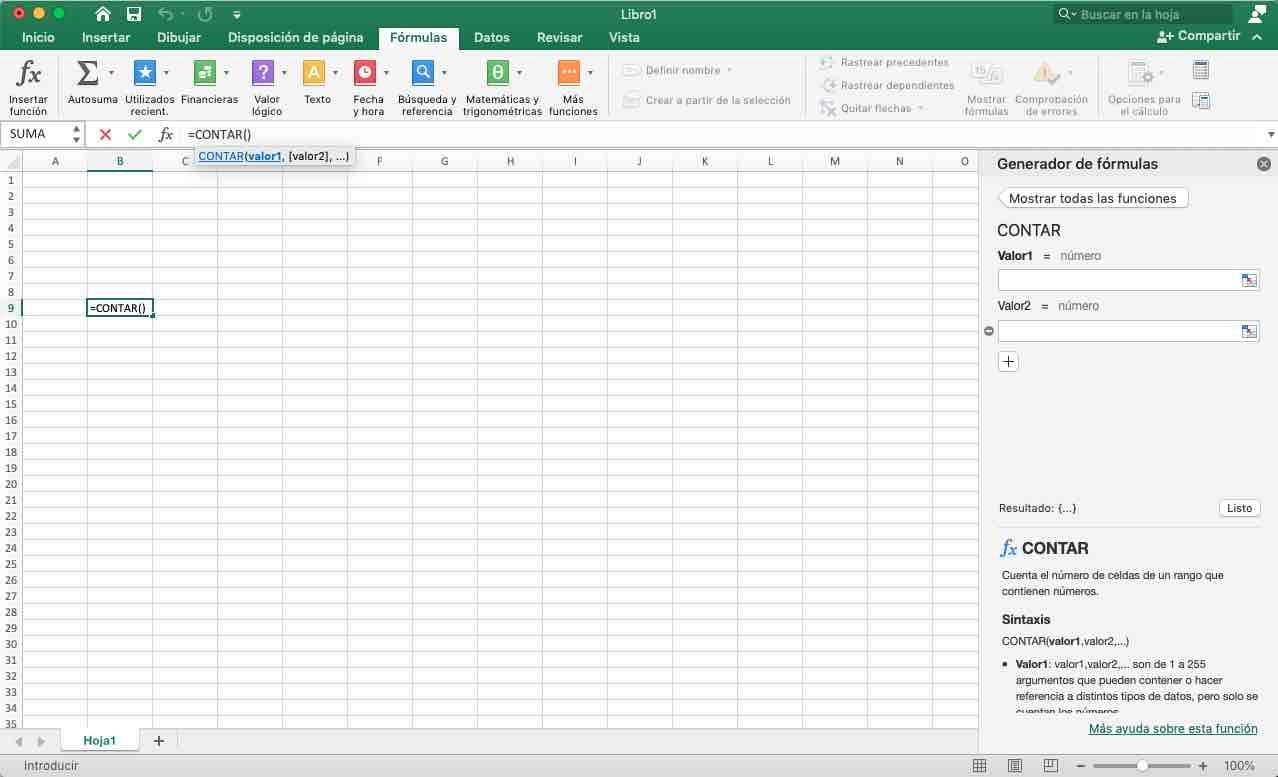Cancel formula entry with the red X
Image resolution: width=1278 pixels, height=777 pixels.
(x=105, y=135)
